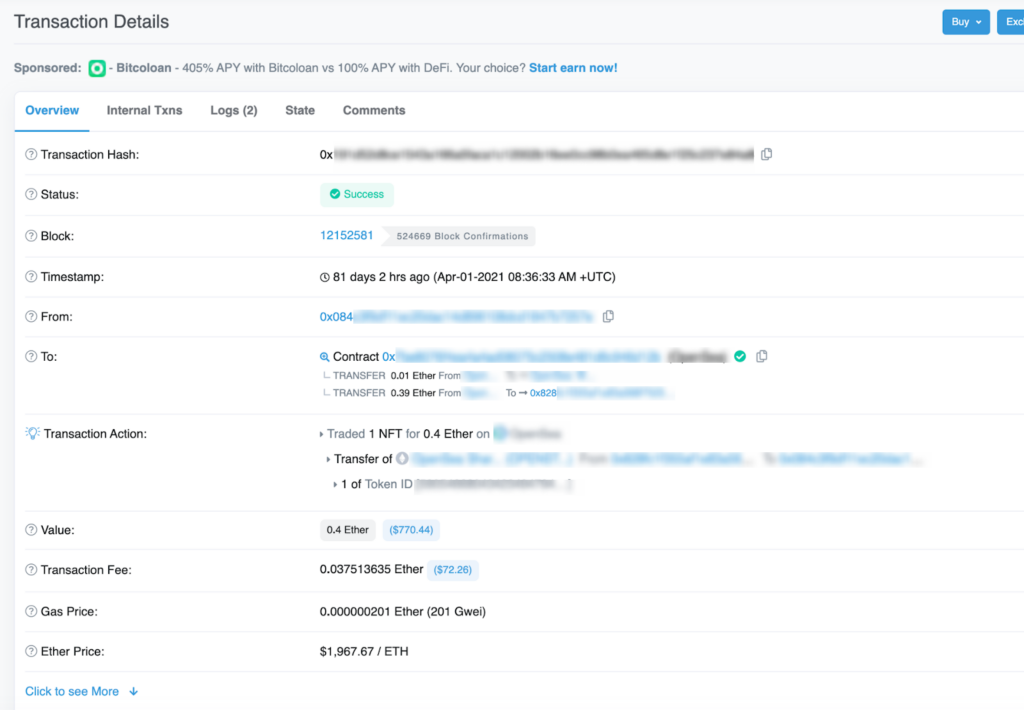Image resolution: width=1024 pixels, height=710 pixels.
Task: Click help icon next to Timestamp
Action: click(x=31, y=277)
